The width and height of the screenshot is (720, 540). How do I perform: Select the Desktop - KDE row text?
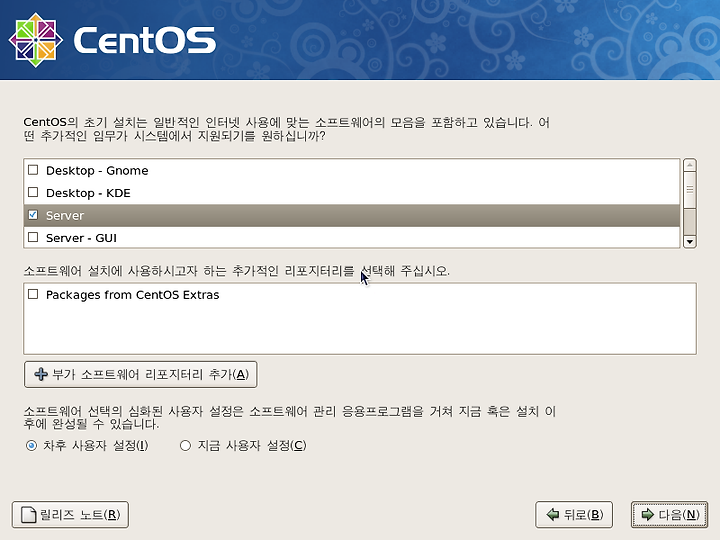tap(88, 193)
